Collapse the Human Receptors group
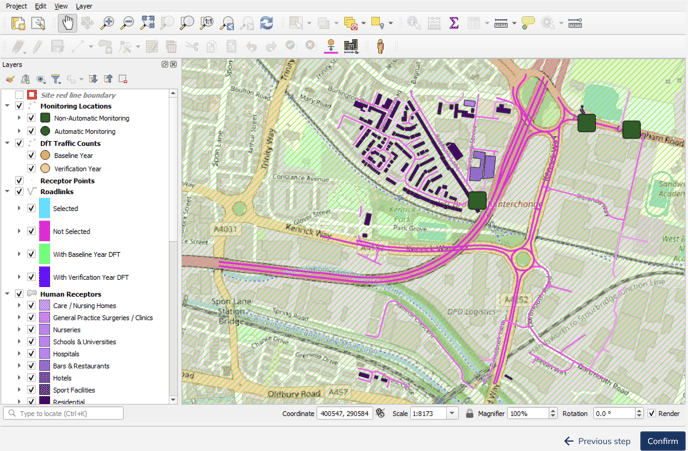Image resolution: width=688 pixels, height=451 pixels. pyautogui.click(x=8, y=294)
